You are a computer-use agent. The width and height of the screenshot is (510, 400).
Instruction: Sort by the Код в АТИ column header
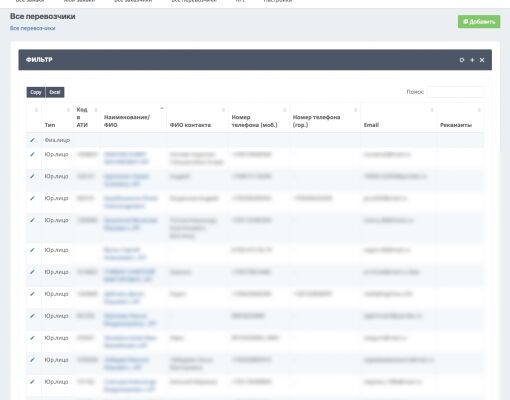coord(87,117)
